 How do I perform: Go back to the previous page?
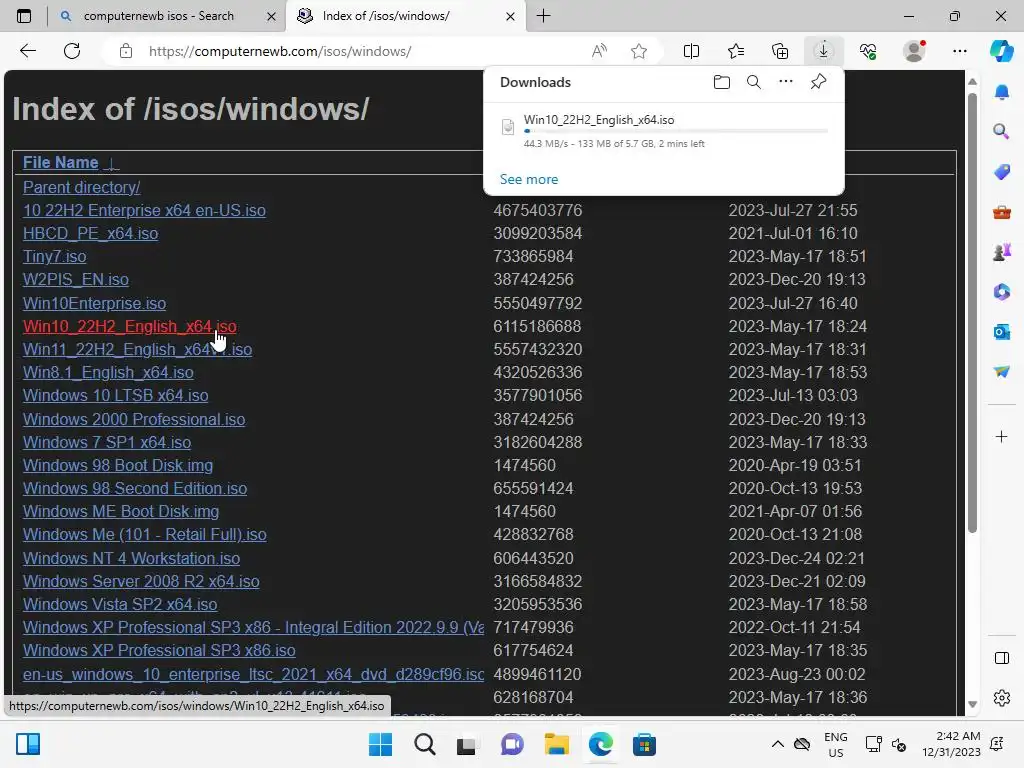coord(27,51)
